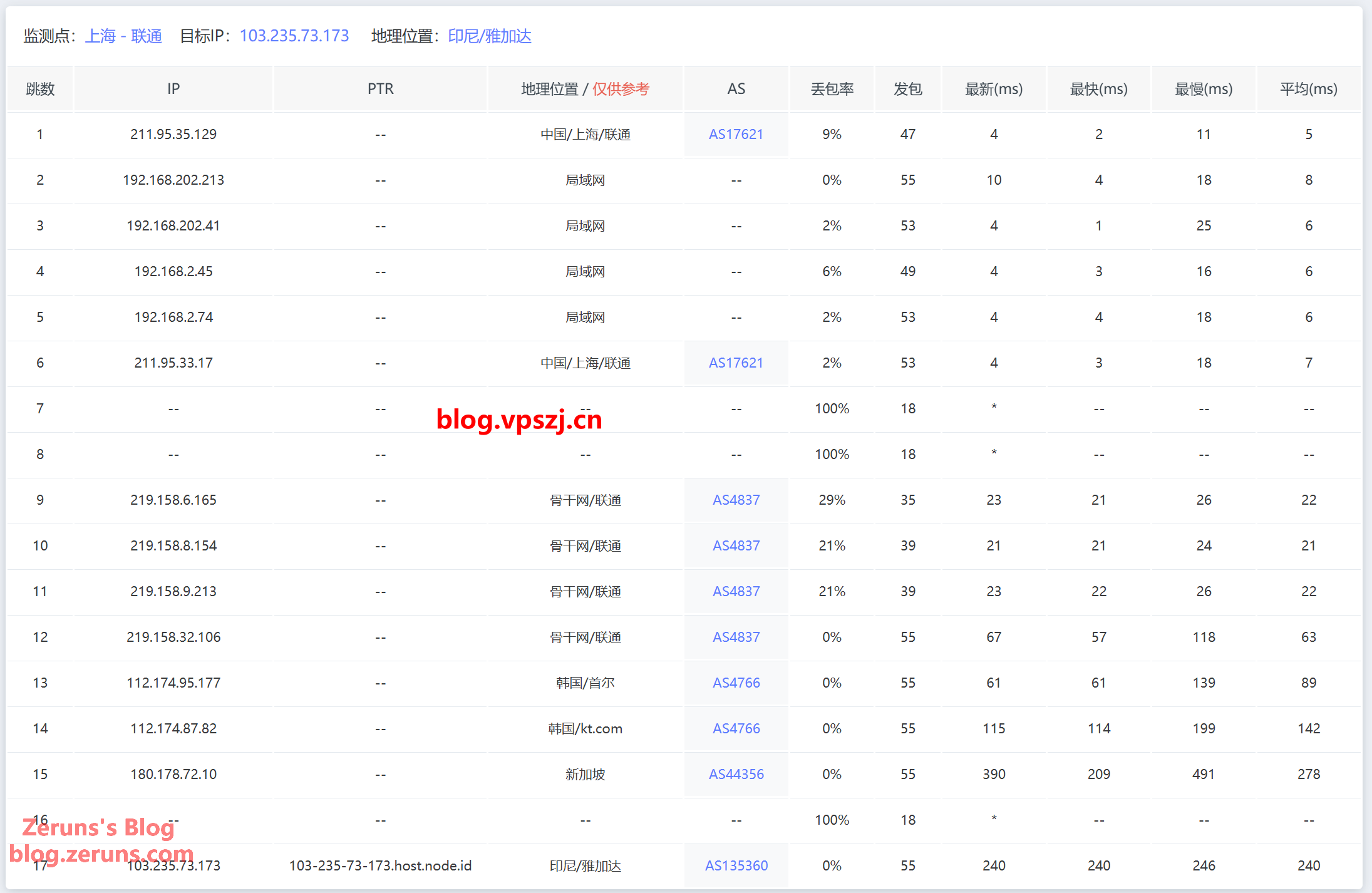Click AS135360 link in final hop

pyautogui.click(x=736, y=865)
